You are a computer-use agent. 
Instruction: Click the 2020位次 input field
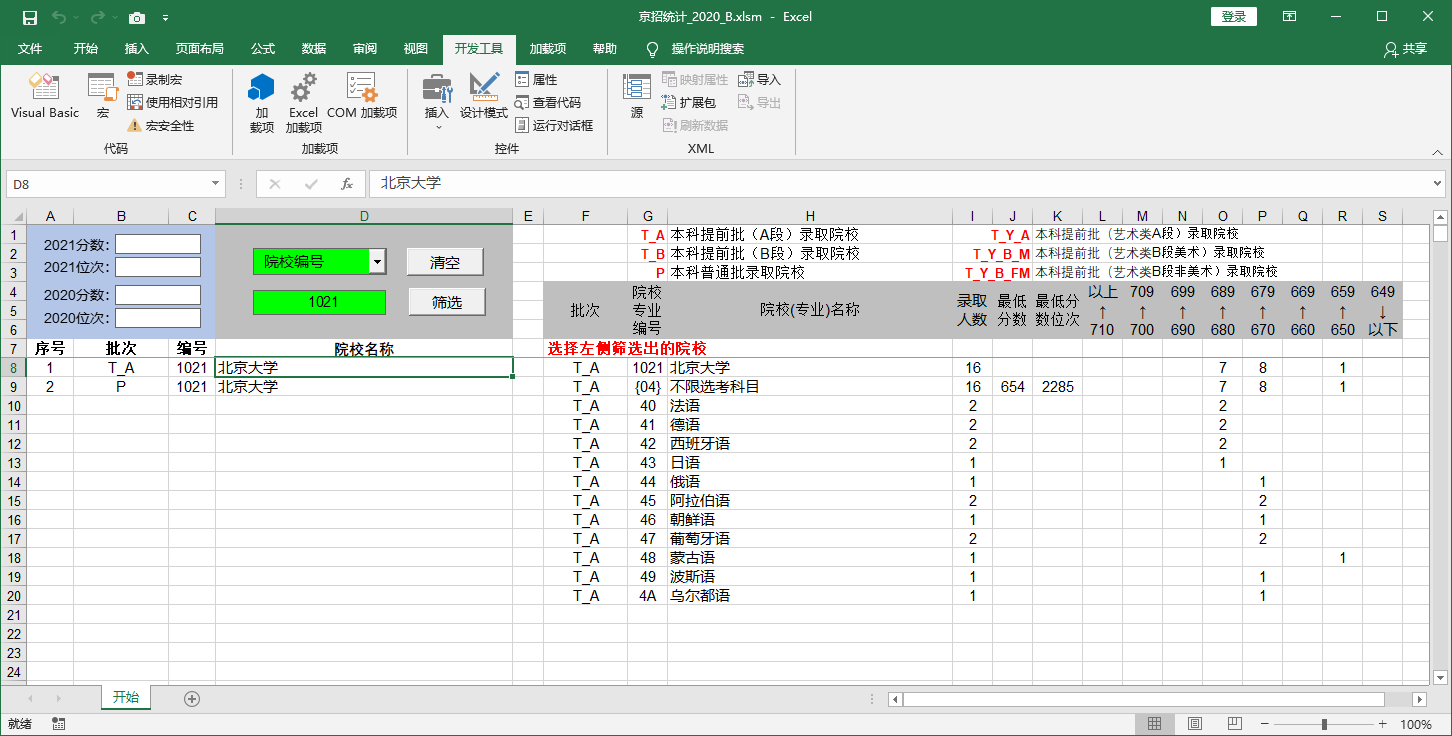(158, 318)
